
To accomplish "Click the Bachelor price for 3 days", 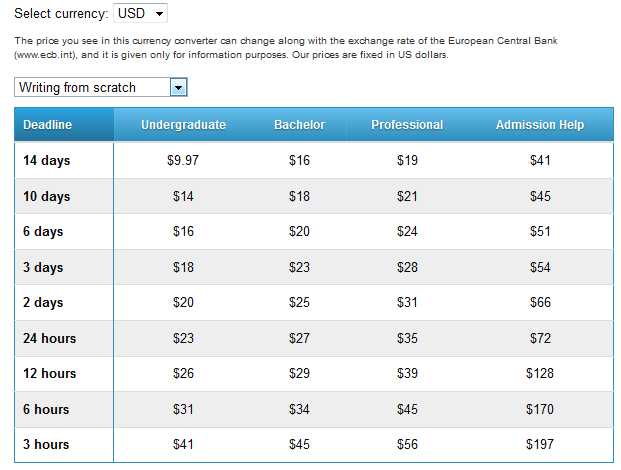I will tap(299, 267).
